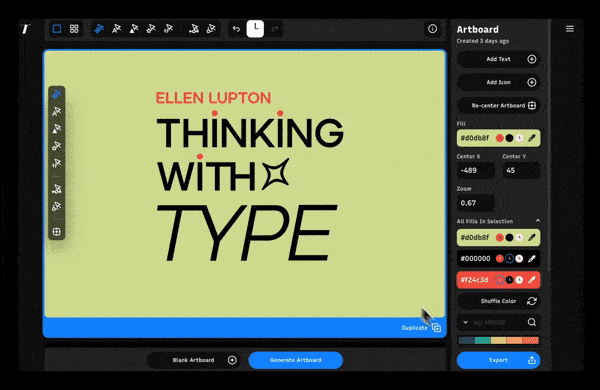Select the TYPE text on canvas
This screenshot has width=600, height=390.
pos(246,233)
